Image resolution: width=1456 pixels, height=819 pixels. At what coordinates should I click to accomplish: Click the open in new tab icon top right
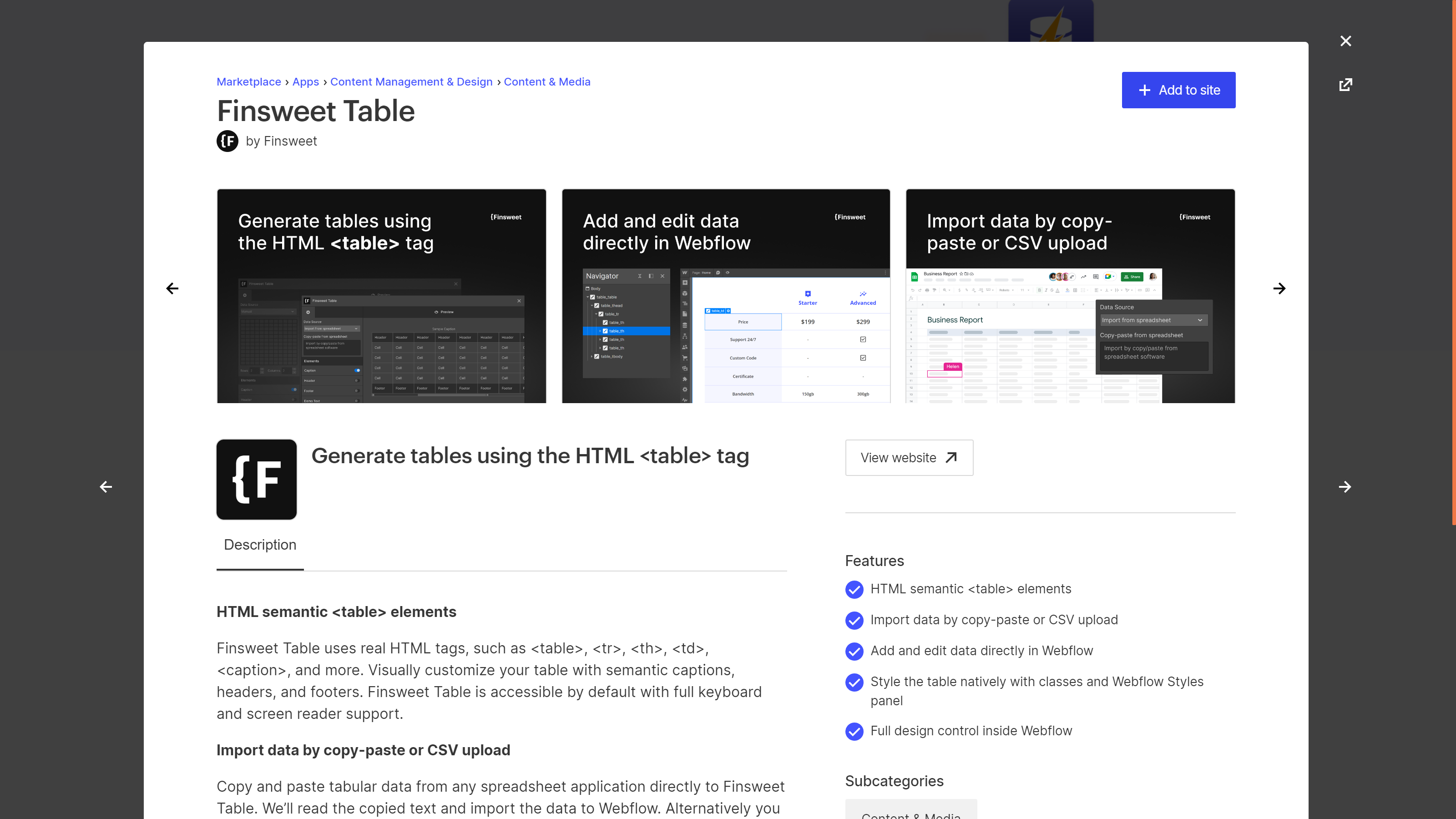pyautogui.click(x=1346, y=84)
